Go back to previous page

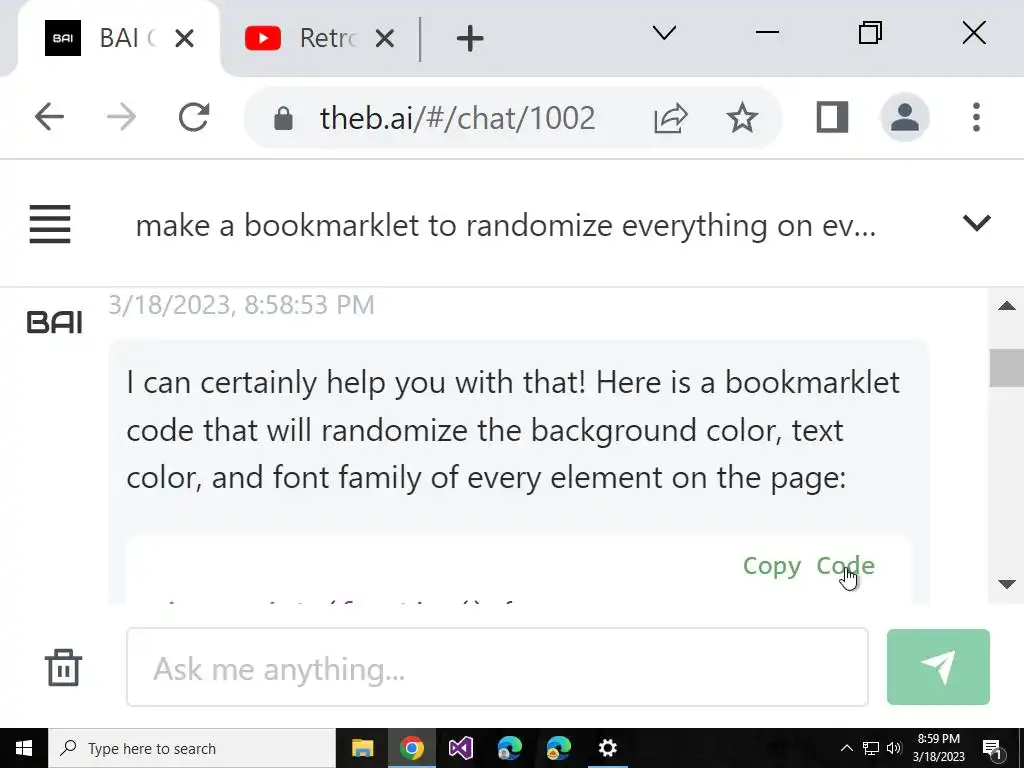tap(50, 118)
